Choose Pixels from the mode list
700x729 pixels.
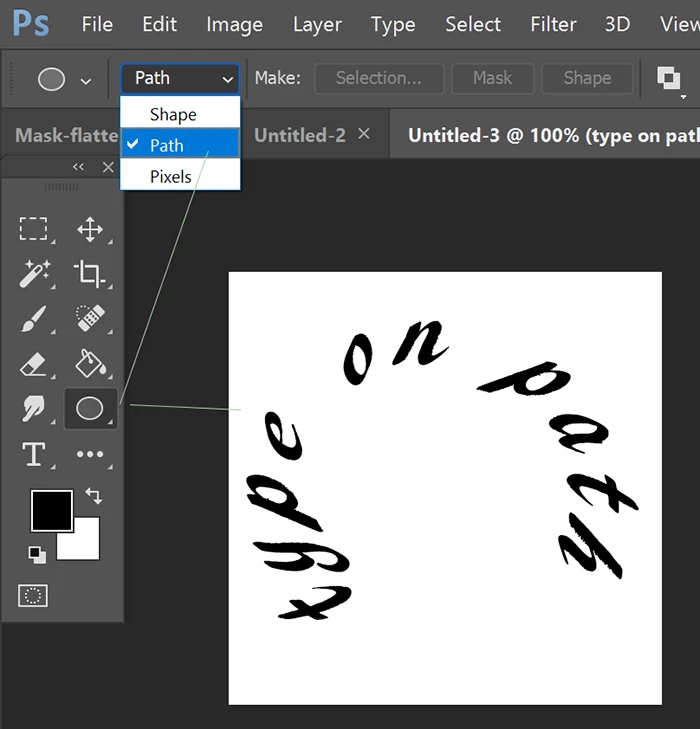click(180, 176)
